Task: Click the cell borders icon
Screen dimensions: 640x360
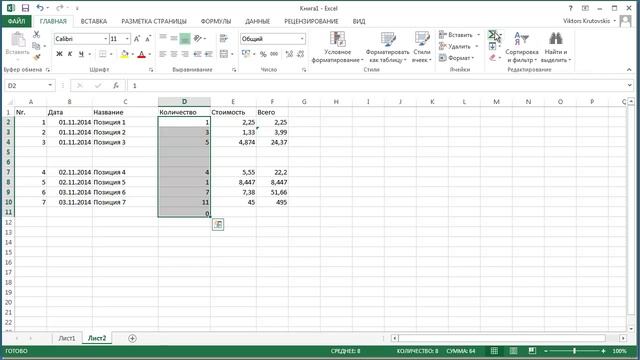Action: [103, 54]
